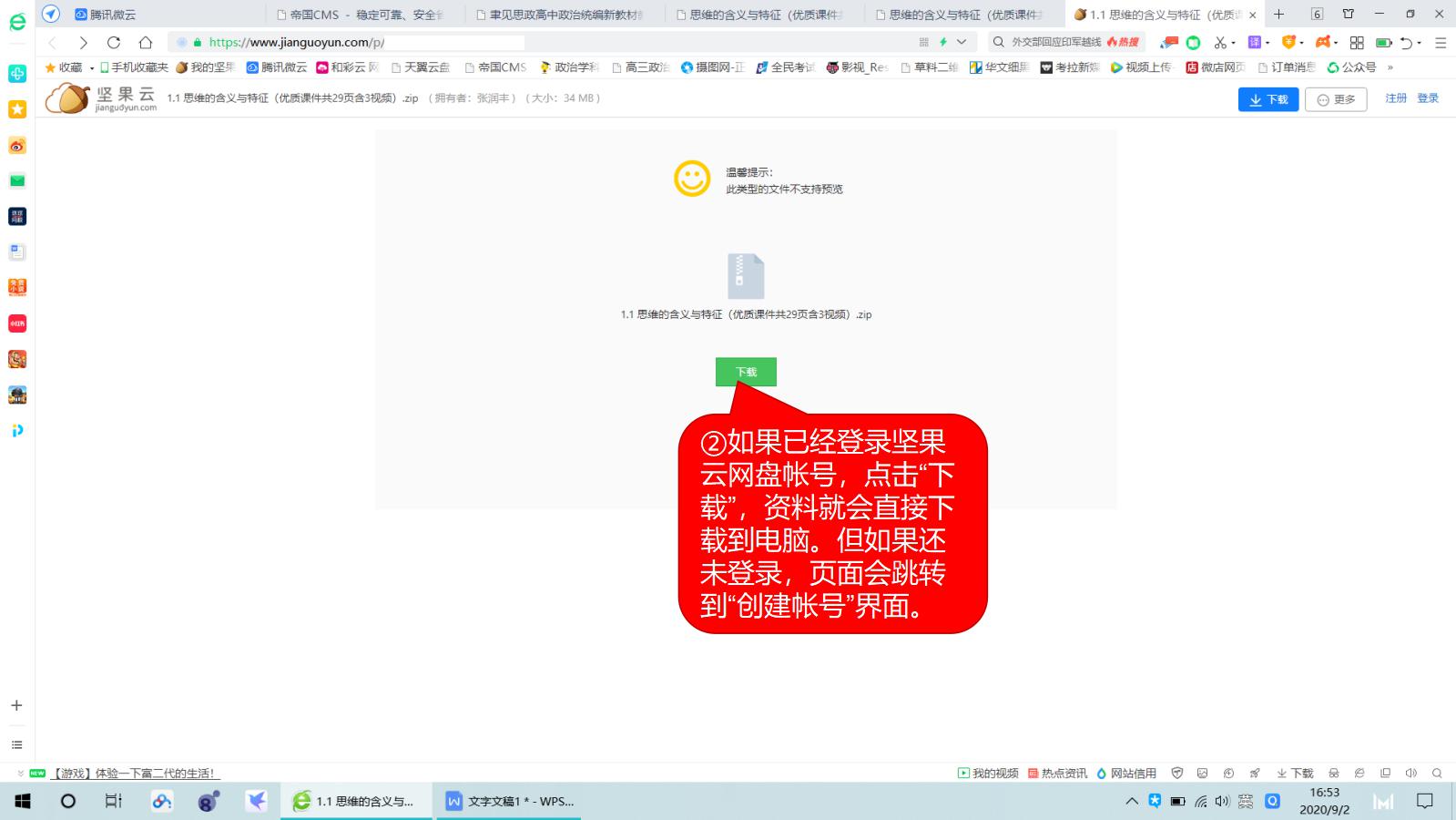
Task: Open the sidebar list menu icon at bottom
Action: tap(16, 745)
